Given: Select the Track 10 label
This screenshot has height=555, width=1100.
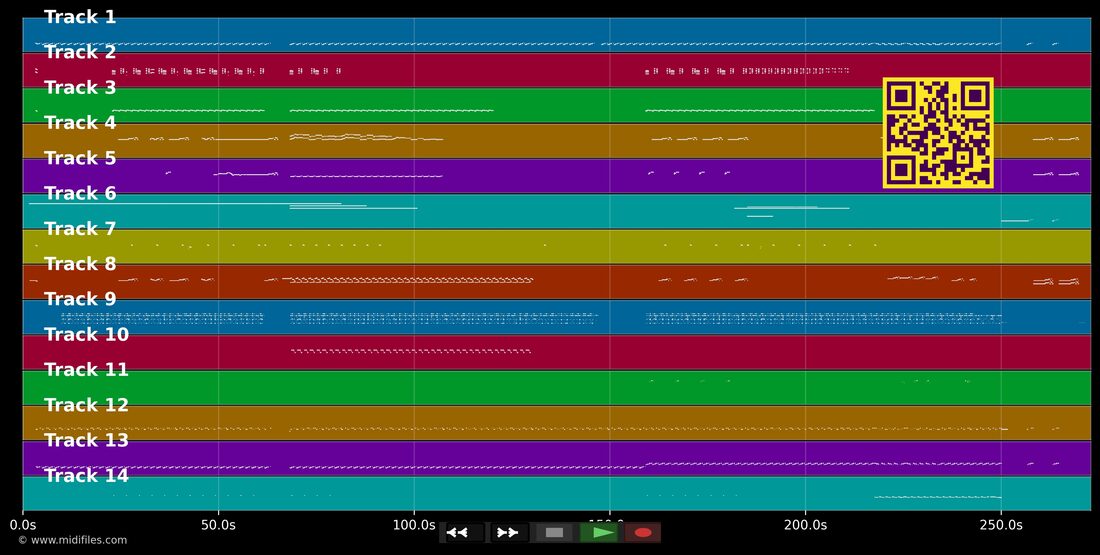Looking at the screenshot, I should (x=86, y=335).
